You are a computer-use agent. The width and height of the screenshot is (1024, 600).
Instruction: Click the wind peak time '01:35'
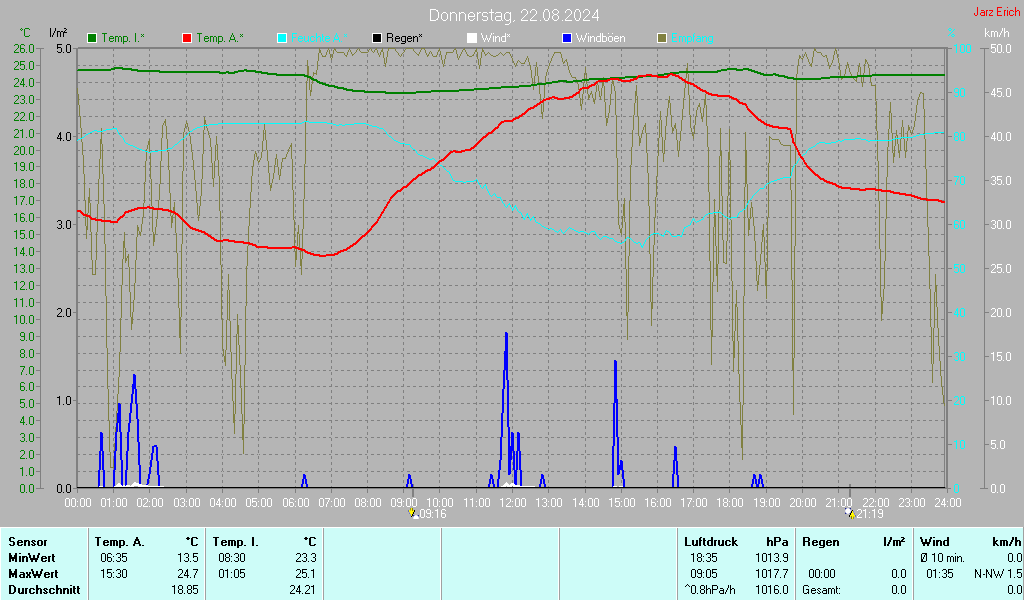[940, 574]
